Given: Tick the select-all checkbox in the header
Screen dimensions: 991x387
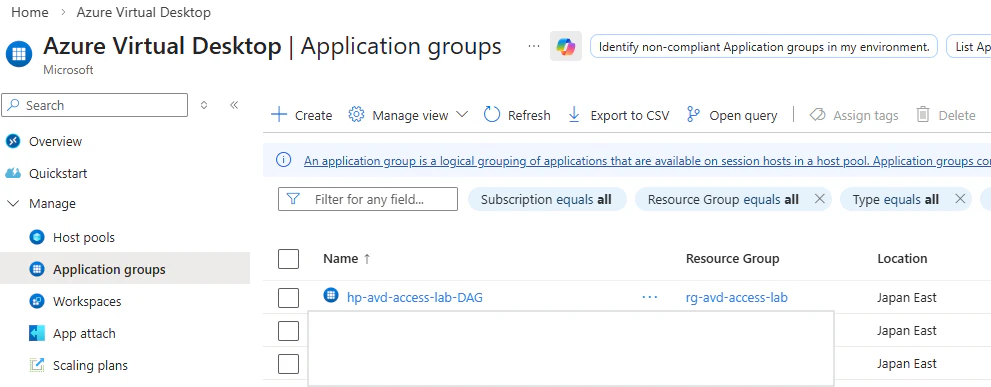Looking at the screenshot, I should [x=288, y=259].
